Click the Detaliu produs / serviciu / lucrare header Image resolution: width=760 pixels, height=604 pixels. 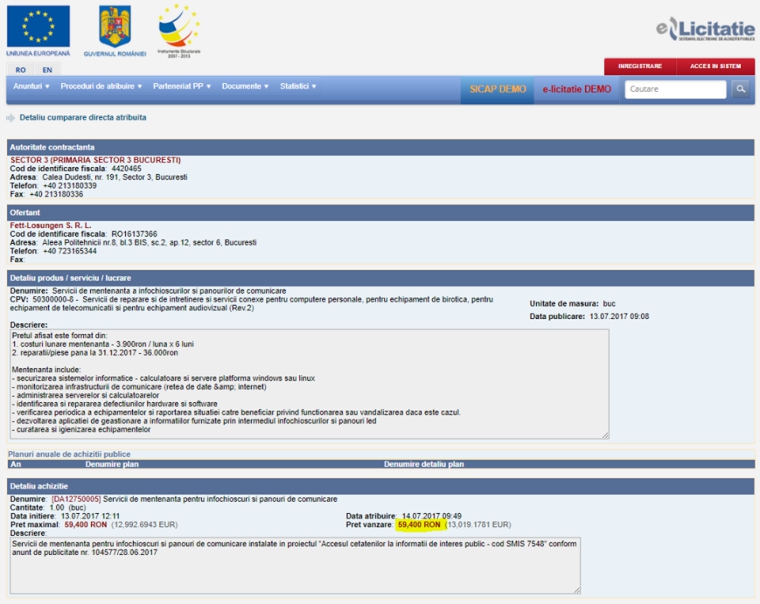tap(380, 278)
